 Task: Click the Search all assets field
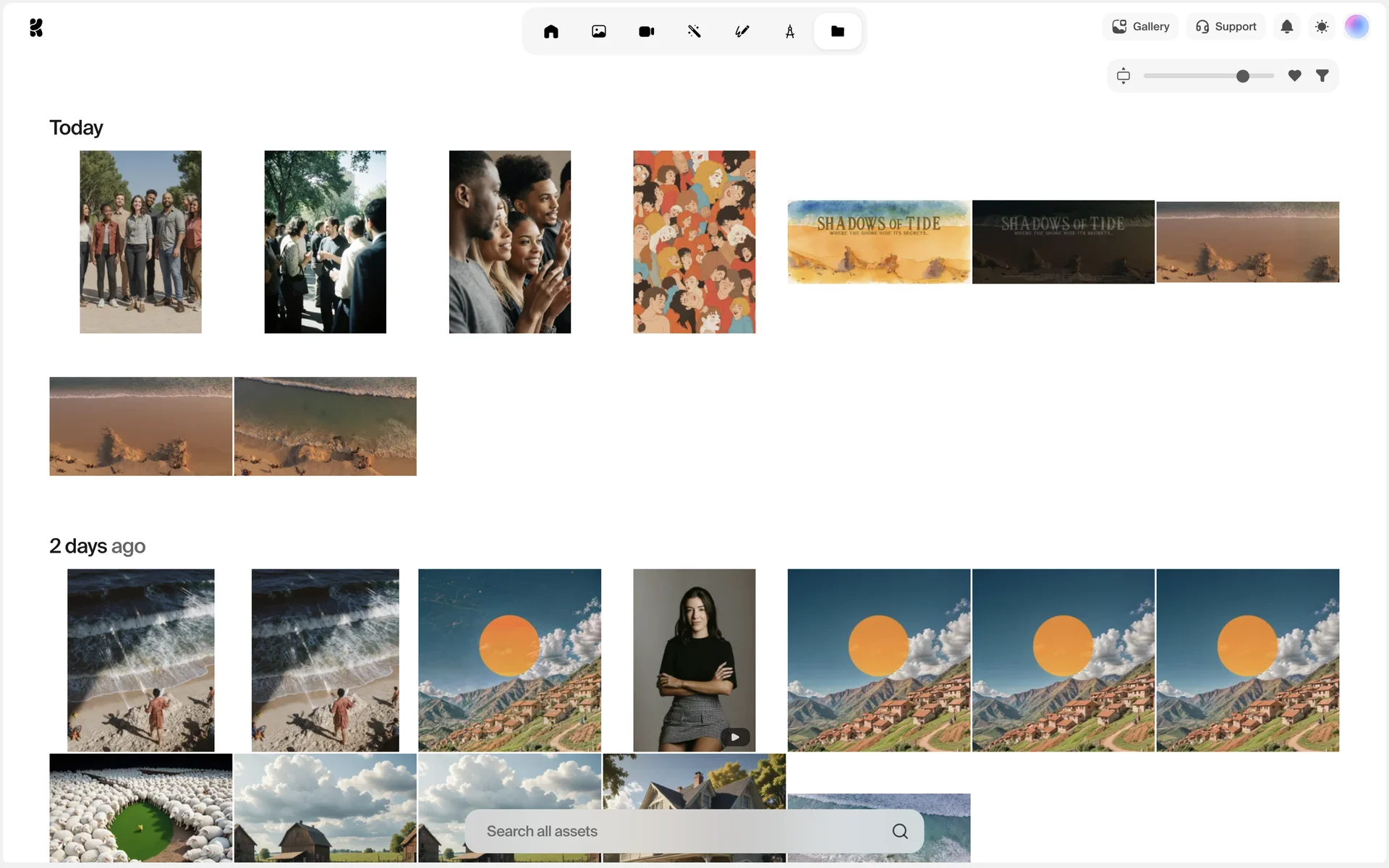680,831
